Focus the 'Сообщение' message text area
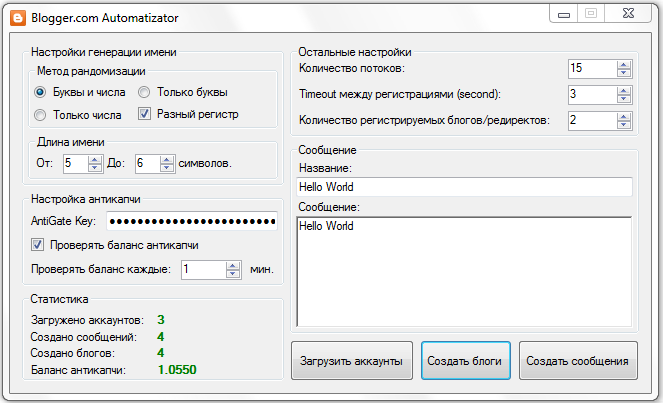The width and height of the screenshot is (663, 403). (x=464, y=271)
